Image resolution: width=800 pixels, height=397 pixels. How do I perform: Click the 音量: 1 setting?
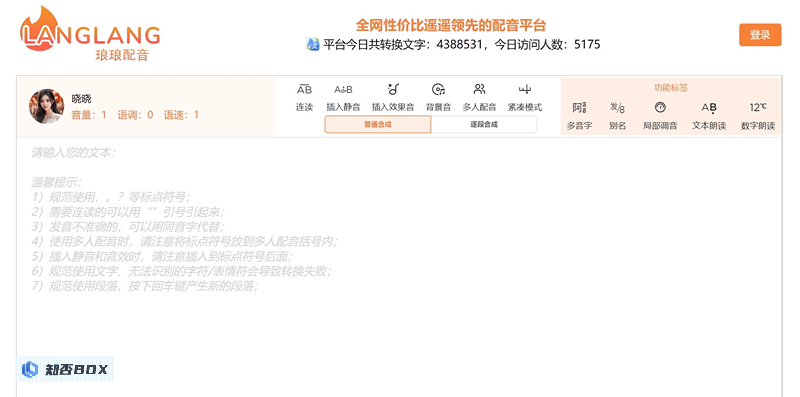(89, 115)
